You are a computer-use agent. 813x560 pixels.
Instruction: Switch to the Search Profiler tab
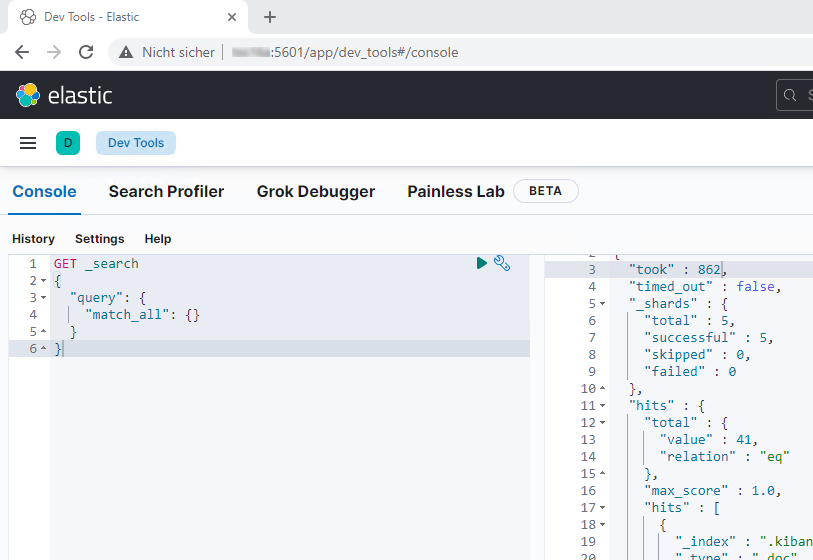tap(166, 191)
